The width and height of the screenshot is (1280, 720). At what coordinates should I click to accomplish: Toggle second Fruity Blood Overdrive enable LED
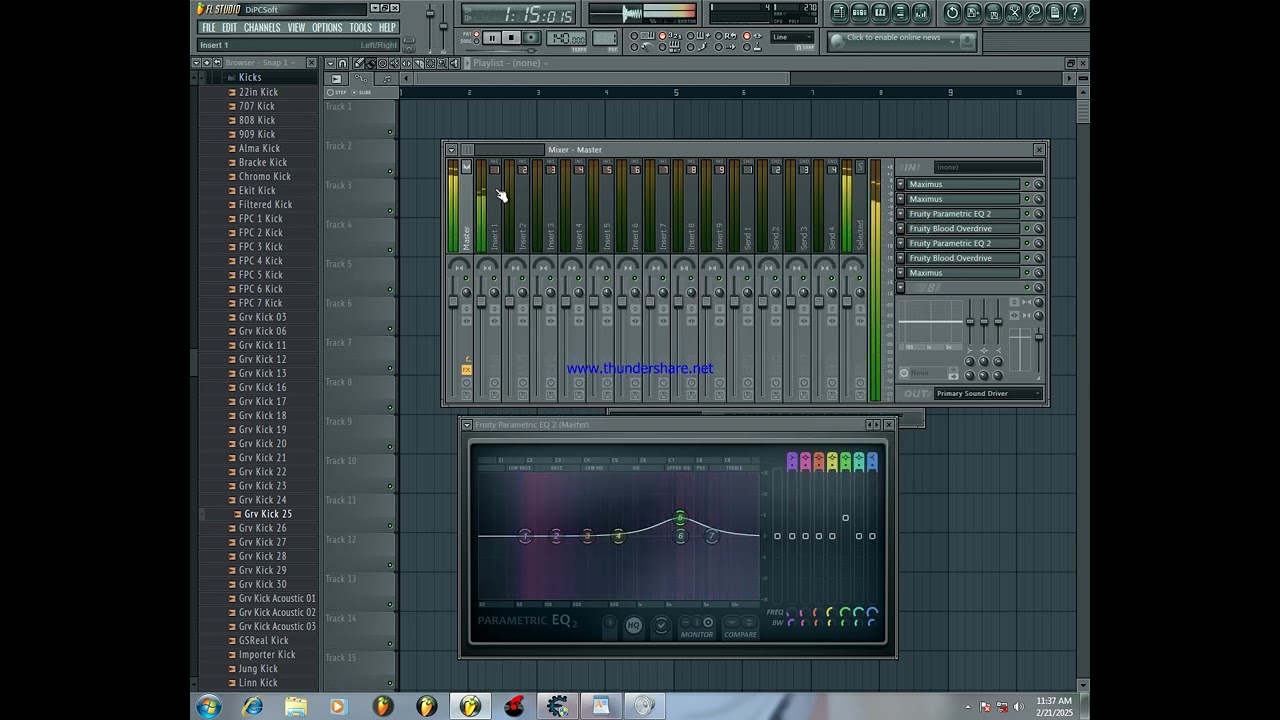(x=1026, y=258)
